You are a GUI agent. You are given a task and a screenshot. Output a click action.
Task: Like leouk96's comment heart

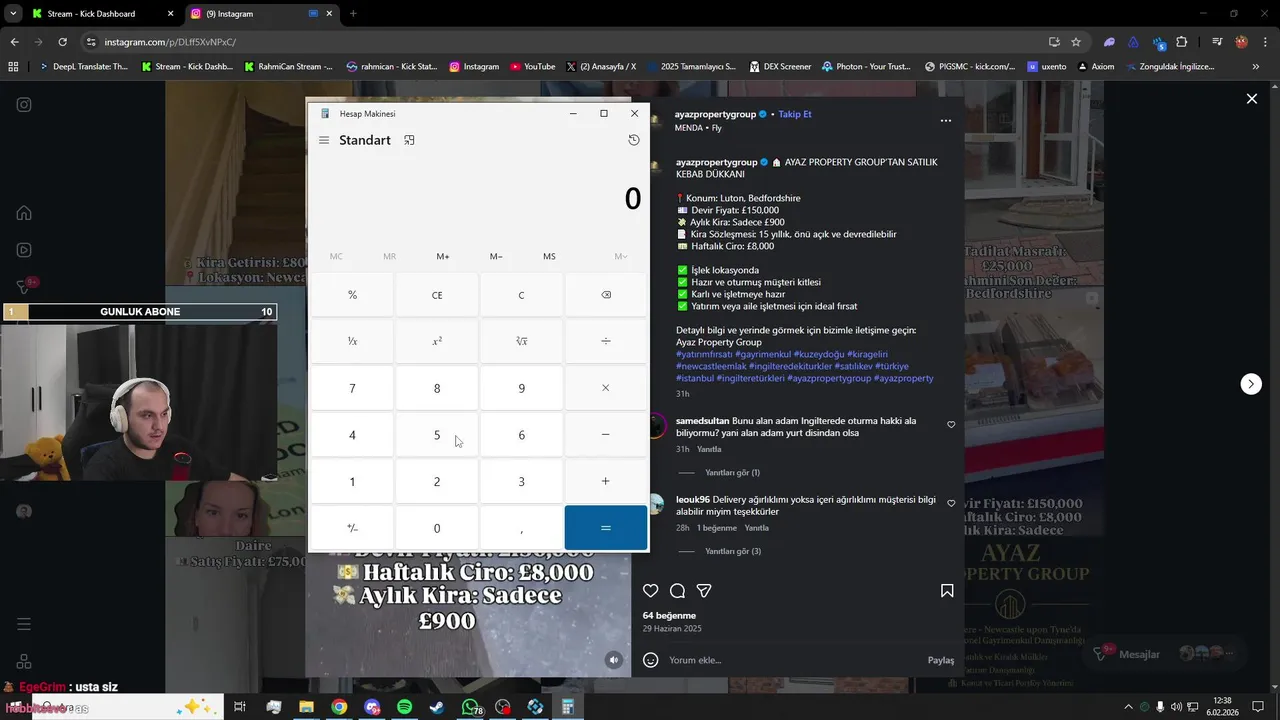(x=951, y=504)
